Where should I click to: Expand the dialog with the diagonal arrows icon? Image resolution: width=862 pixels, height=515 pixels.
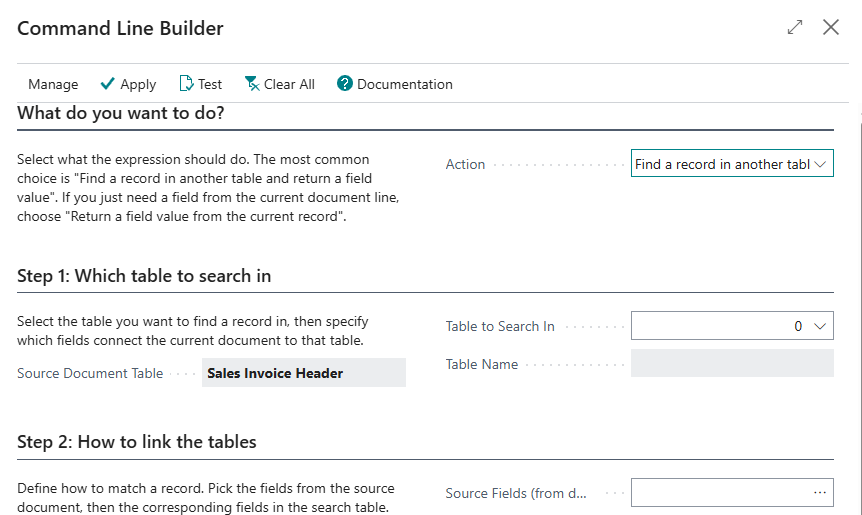click(x=795, y=27)
